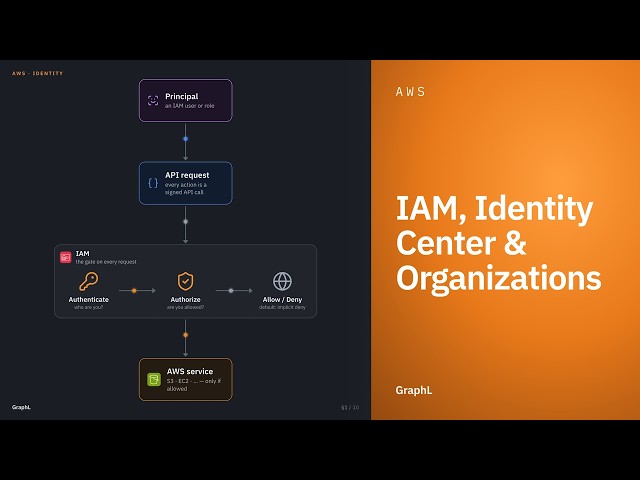Click the 'AWS' label on the orange panel
The height and width of the screenshot is (480, 640).
coord(410,92)
